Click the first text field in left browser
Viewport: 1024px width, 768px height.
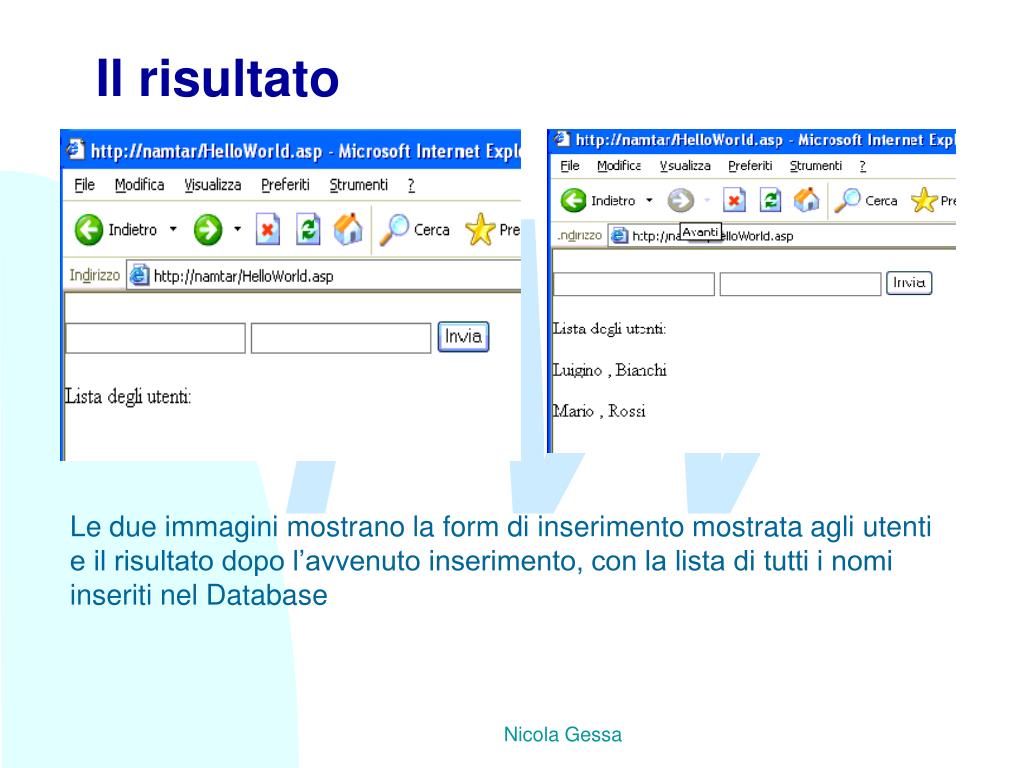(x=155, y=338)
